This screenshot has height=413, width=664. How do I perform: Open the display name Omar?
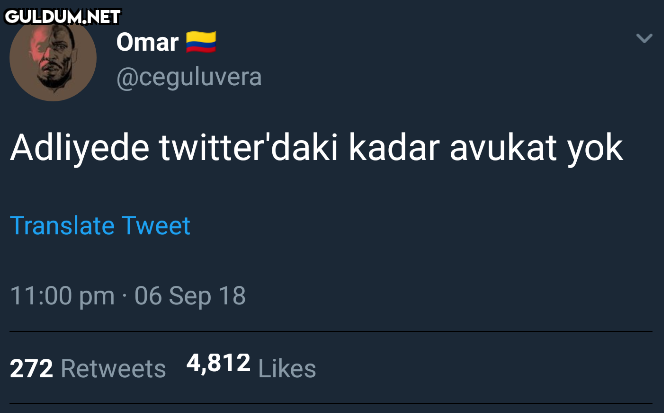(147, 42)
